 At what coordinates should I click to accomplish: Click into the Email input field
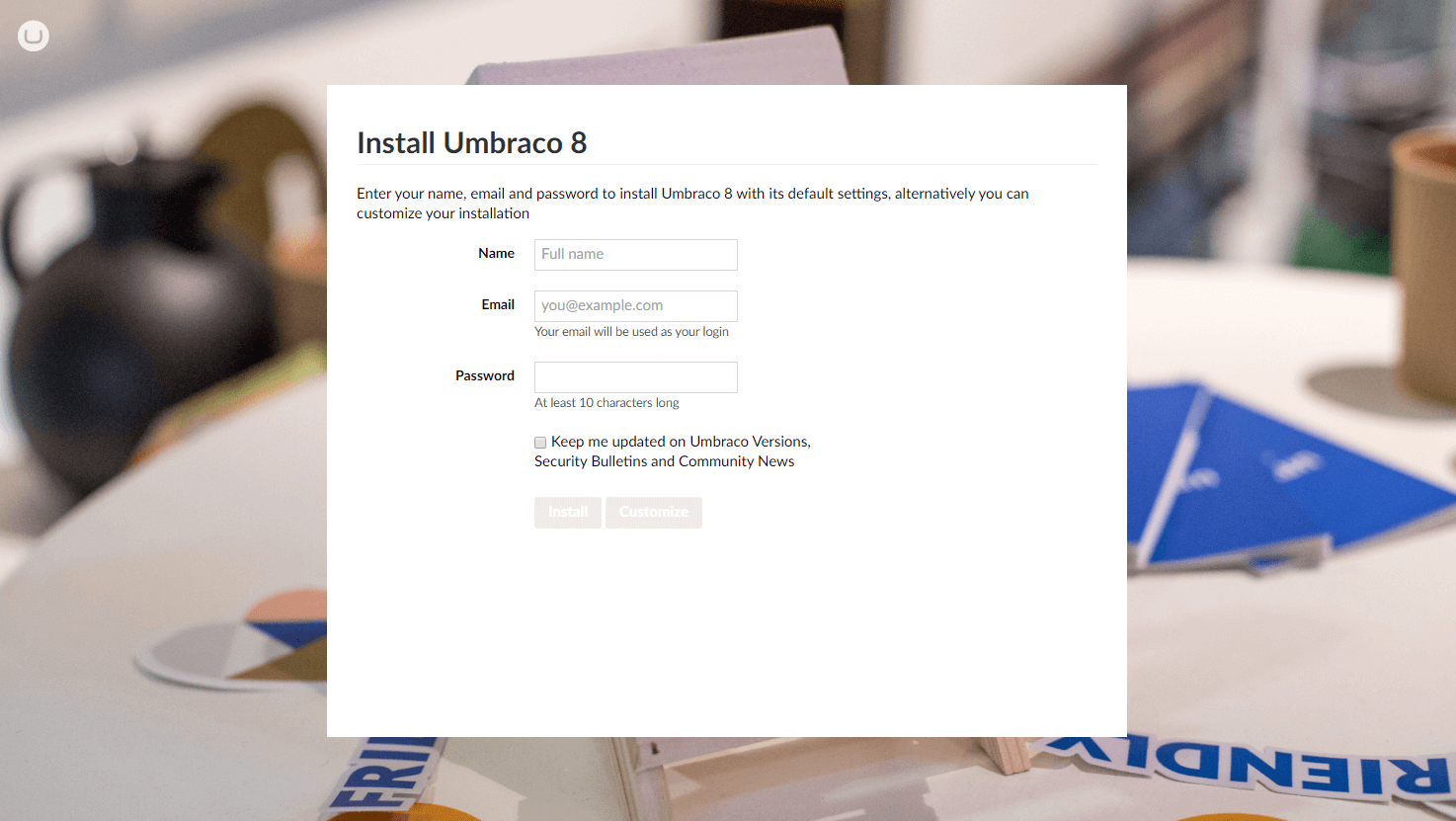(636, 306)
